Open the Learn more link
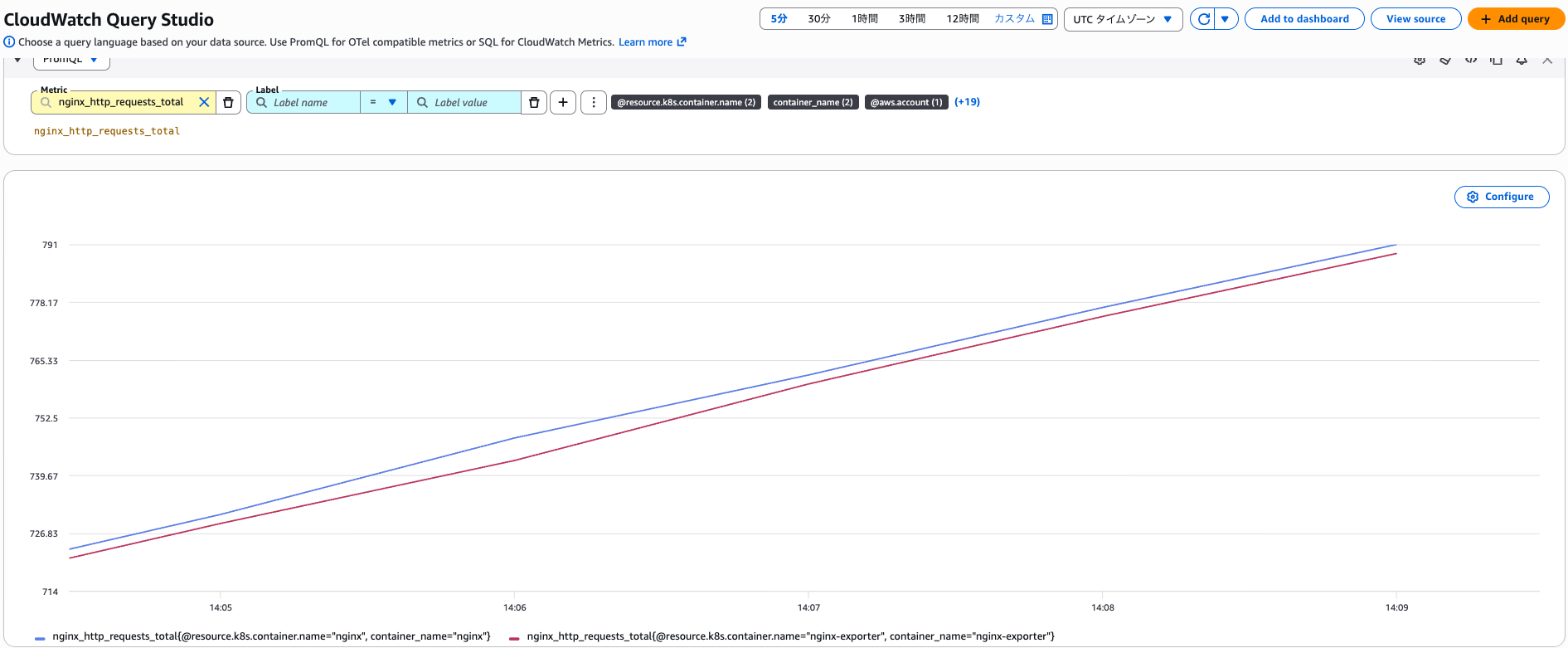The image size is (1568, 648). click(x=652, y=42)
